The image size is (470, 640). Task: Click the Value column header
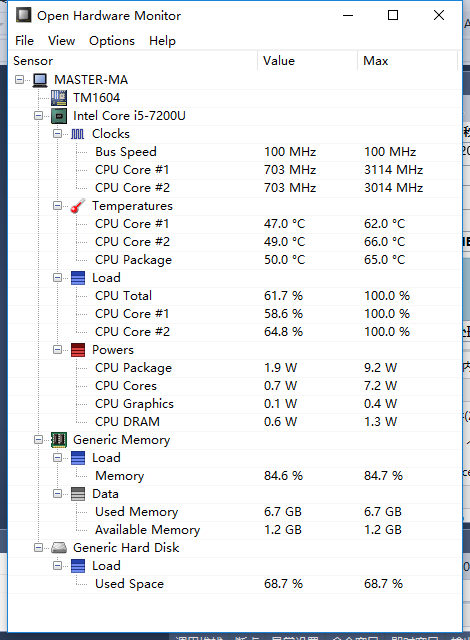(308, 61)
